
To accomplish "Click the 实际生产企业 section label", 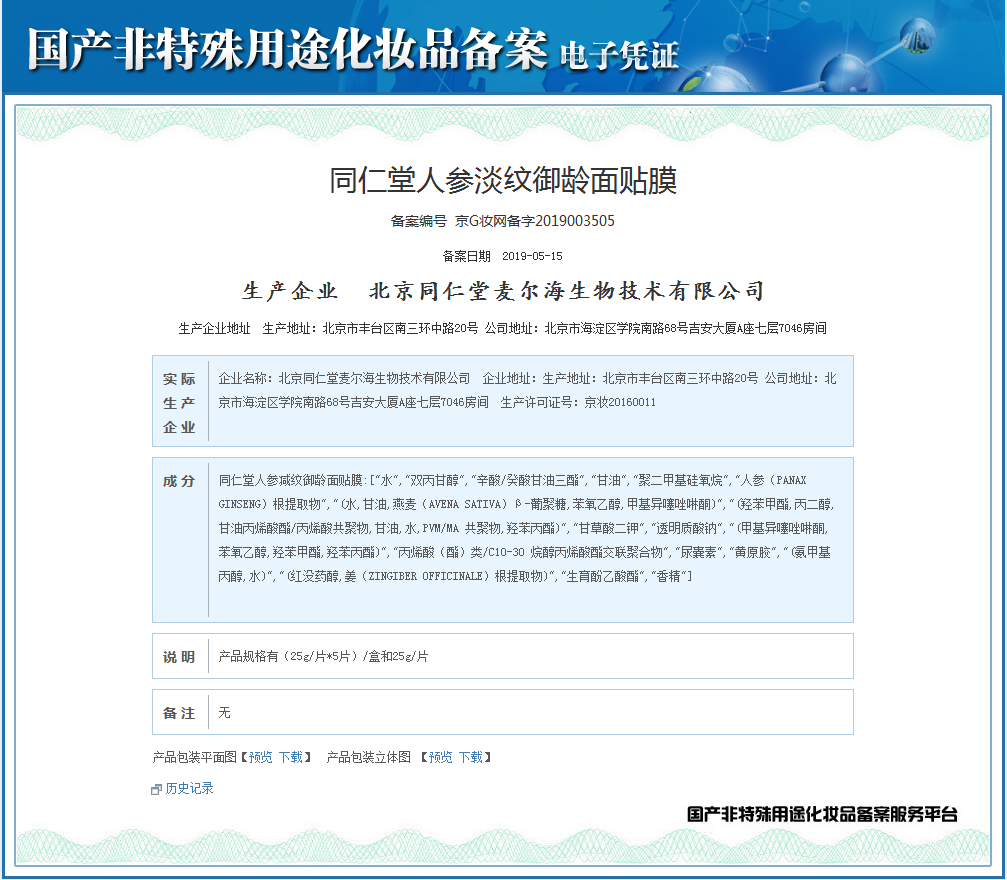I will (x=179, y=403).
